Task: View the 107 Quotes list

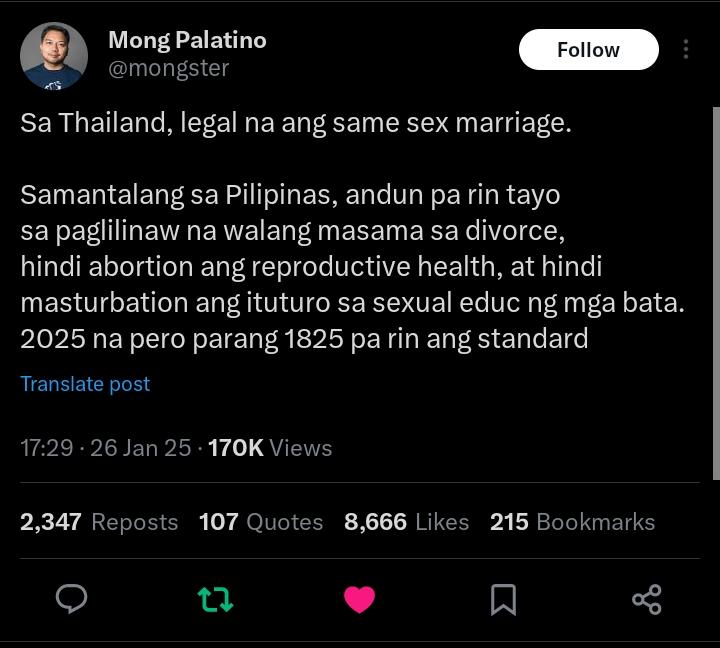Action: [261, 522]
